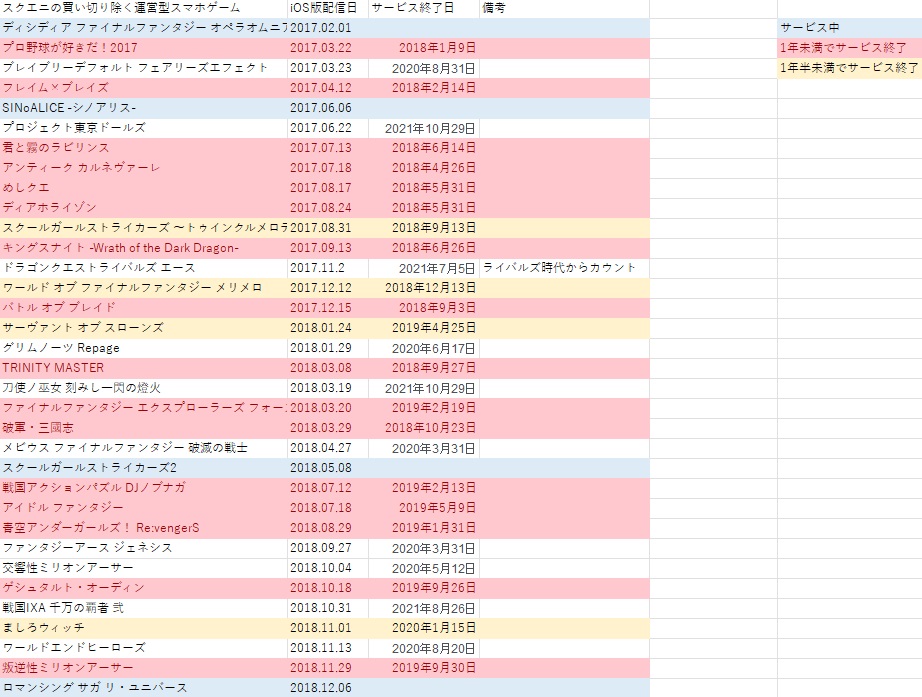Select the end date '2020年8月31日' cell
The width and height of the screenshot is (922, 697).
424,68
